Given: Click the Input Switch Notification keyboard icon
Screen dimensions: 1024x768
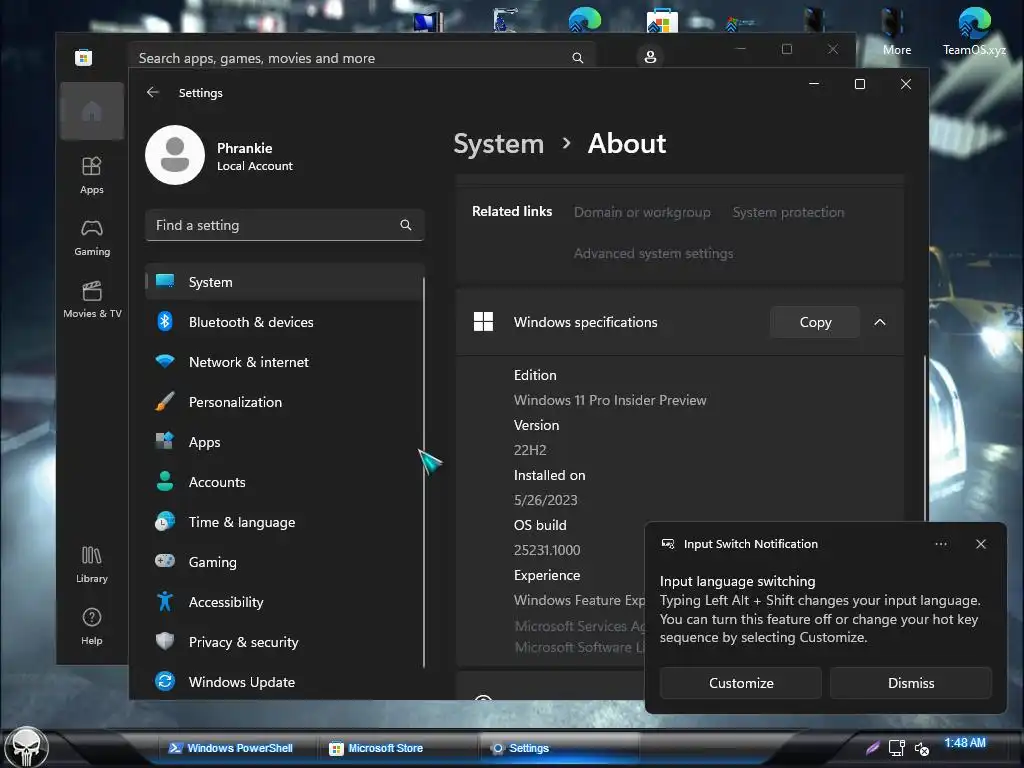Looking at the screenshot, I should pos(667,543).
